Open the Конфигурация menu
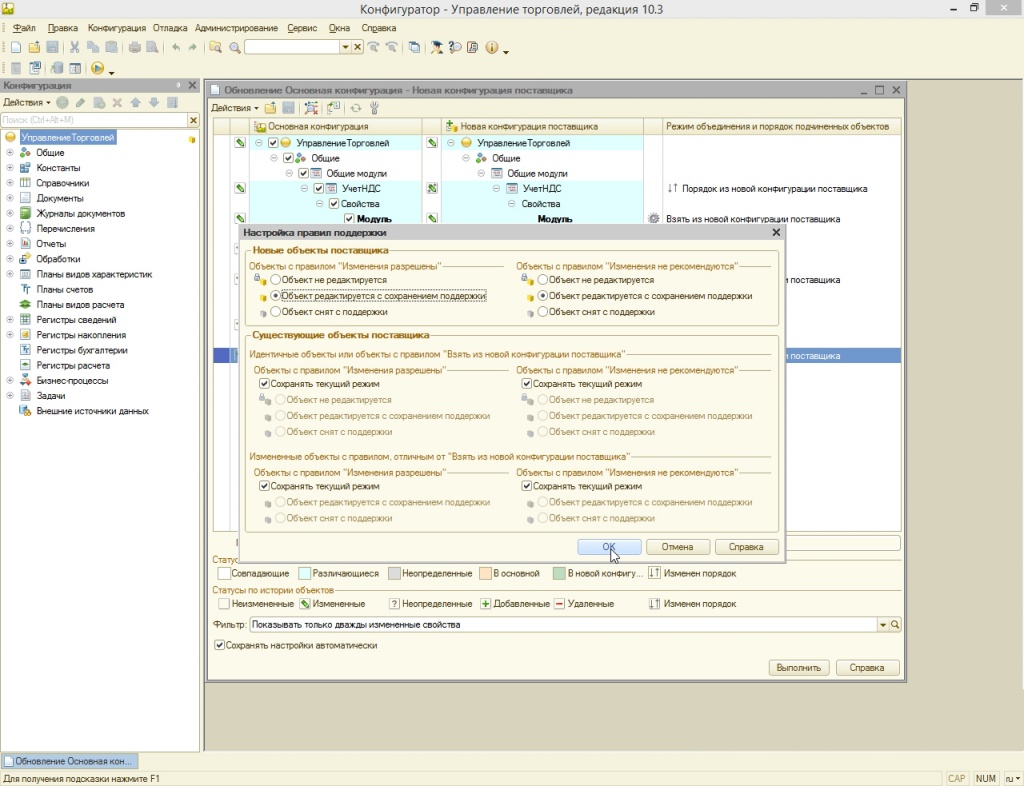This screenshot has height=786, width=1024. pyautogui.click(x=116, y=28)
